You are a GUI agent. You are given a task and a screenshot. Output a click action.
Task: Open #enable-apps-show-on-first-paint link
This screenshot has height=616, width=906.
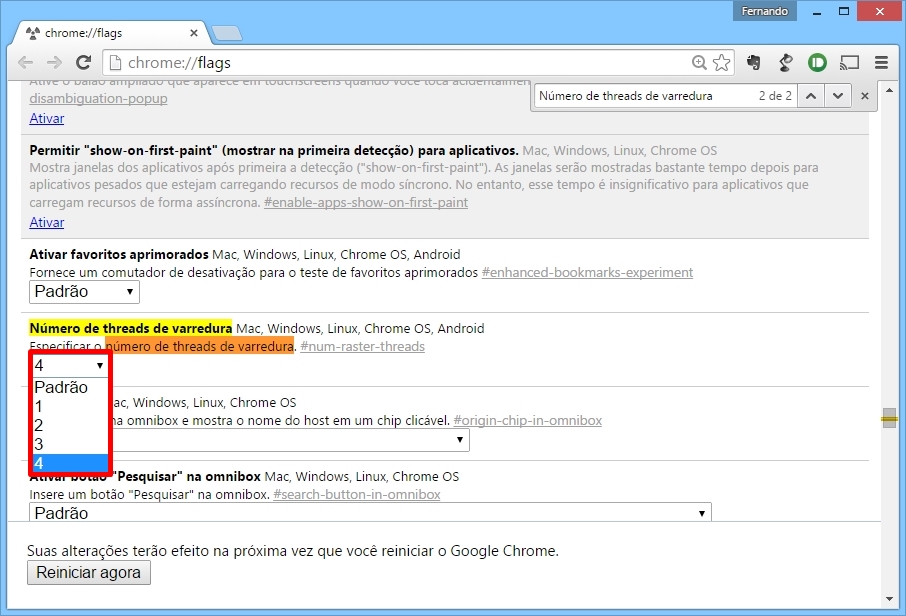click(366, 202)
